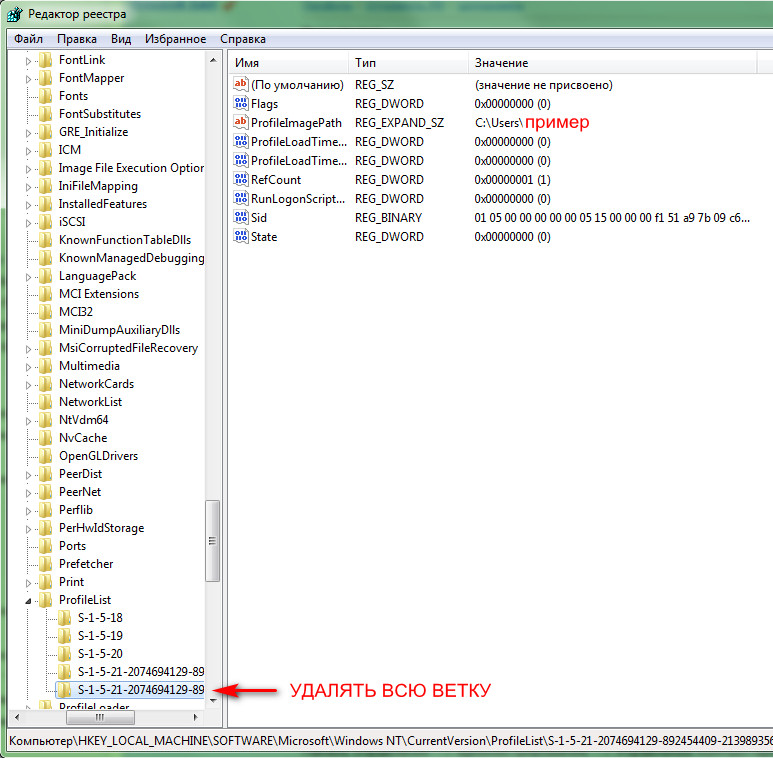Click the S-1-5-20 folder icon
Screen dimensions: 773x758
click(x=64, y=654)
